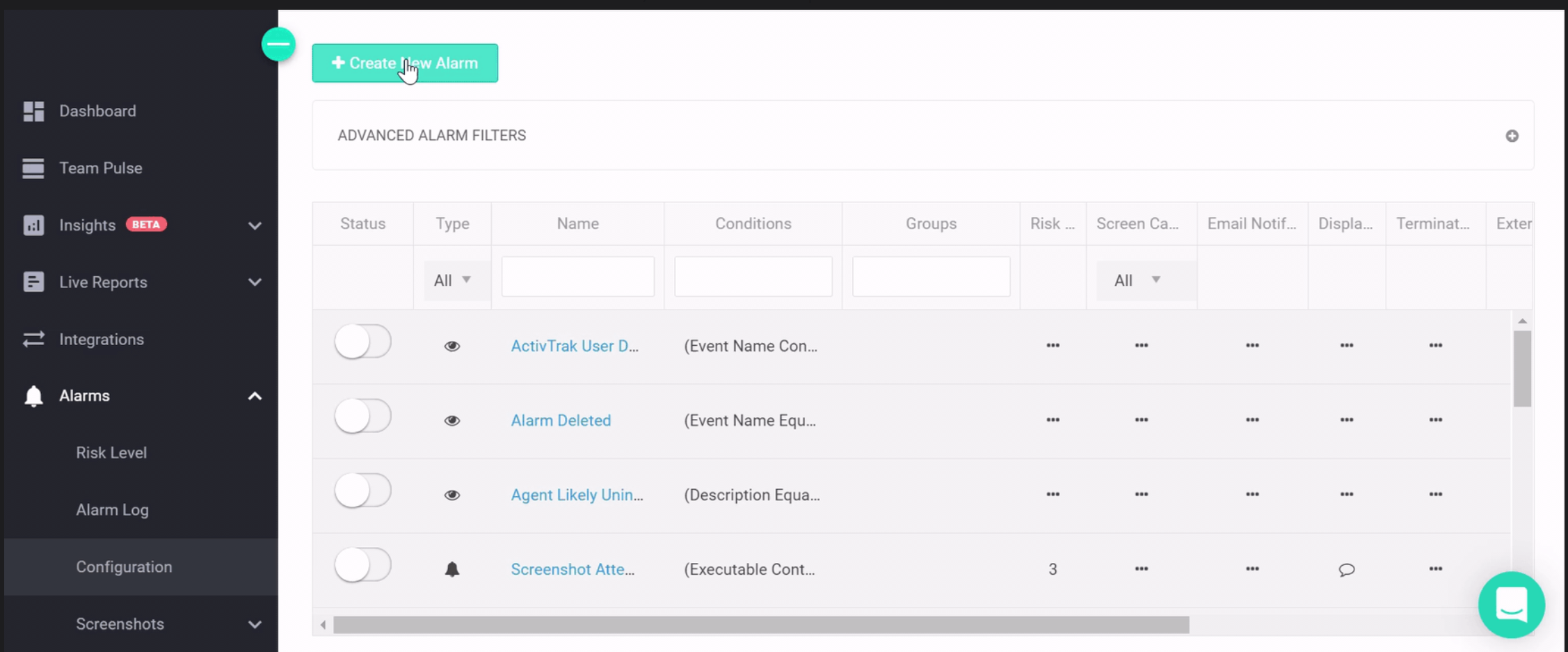This screenshot has height=652, width=1568.
Task: Click the vertical table scrollbar thumb
Action: coord(1522,369)
